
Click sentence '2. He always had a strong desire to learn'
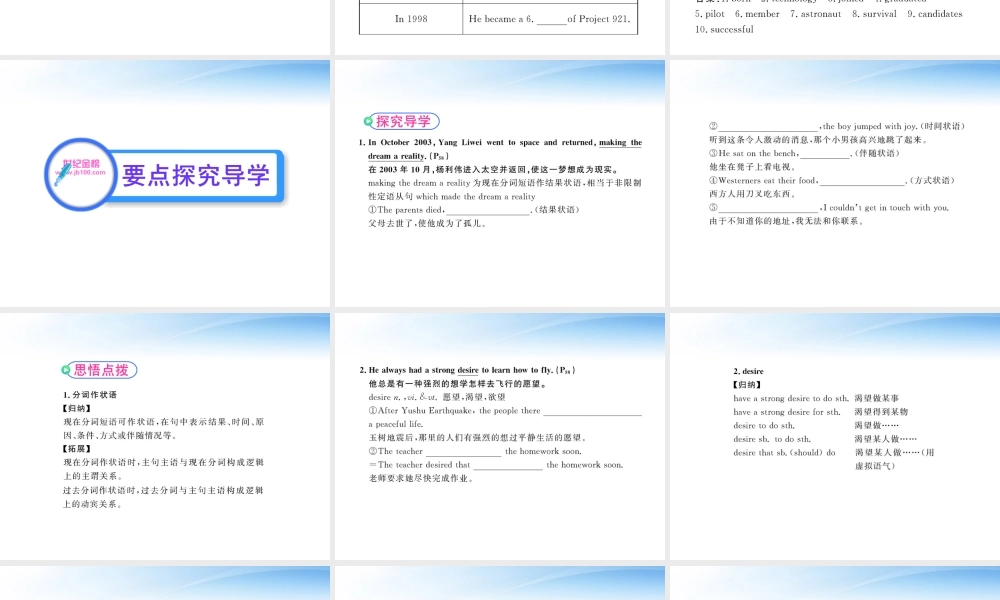[467, 370]
